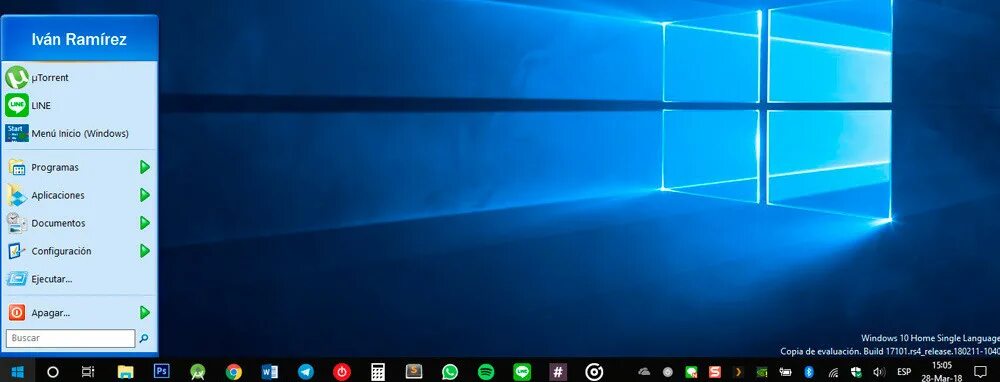Image resolution: width=1000 pixels, height=382 pixels.
Task: Click the grey disc tray icon
Action: tap(668, 372)
